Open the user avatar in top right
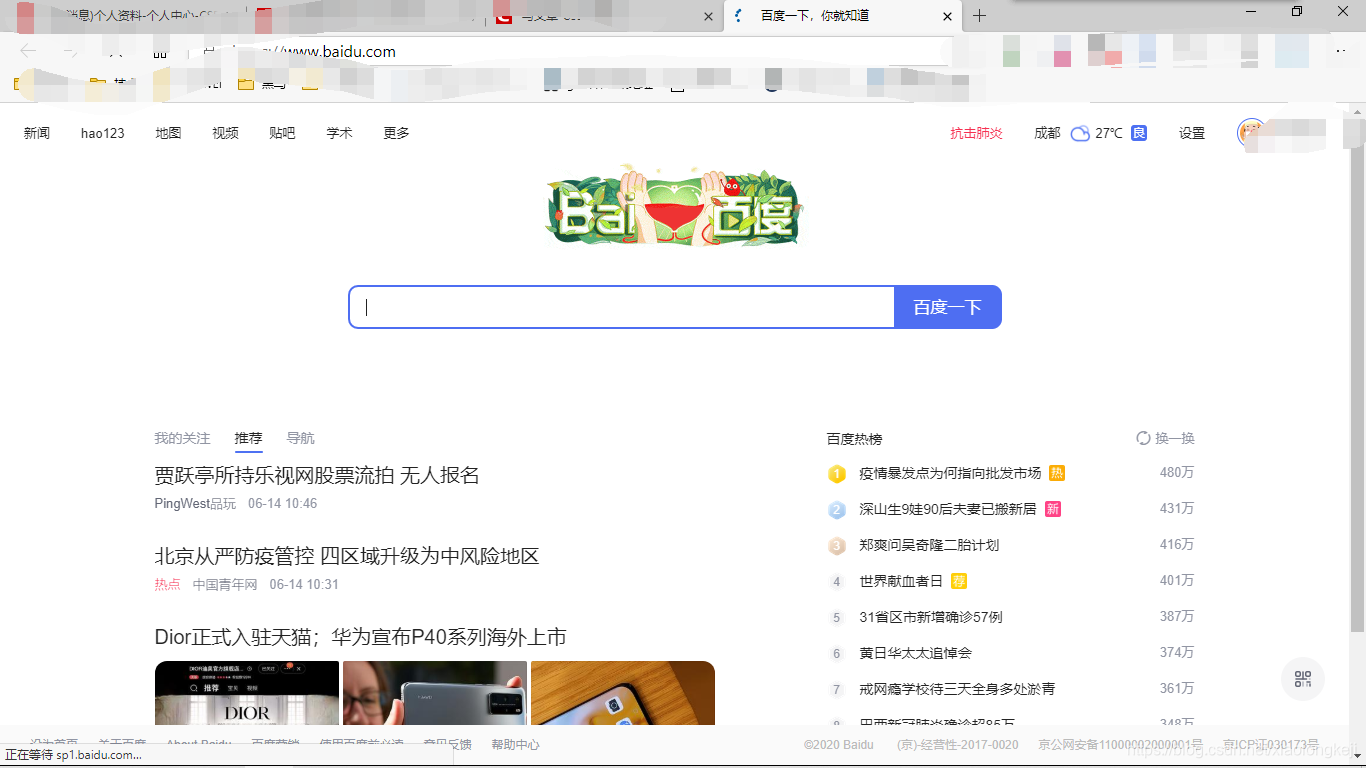Image resolution: width=1366 pixels, height=768 pixels. [1250, 132]
